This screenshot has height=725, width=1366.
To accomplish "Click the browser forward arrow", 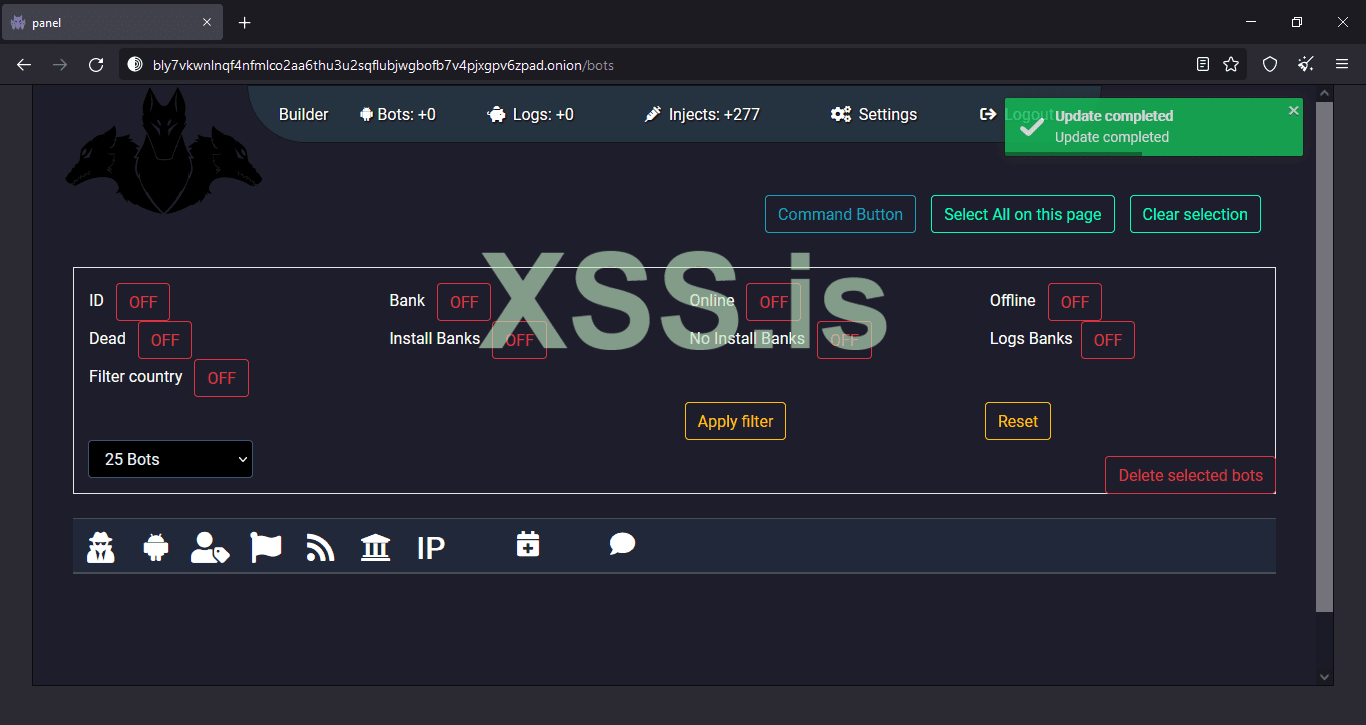I will (x=60, y=65).
